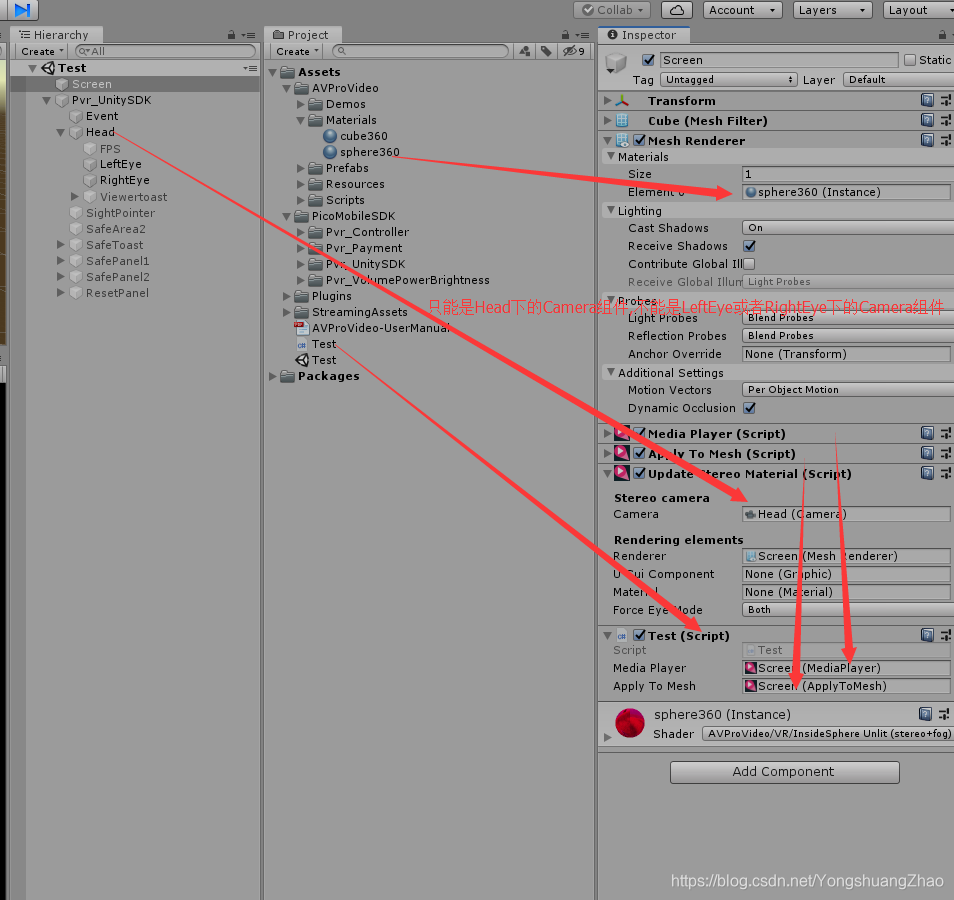Open Plugins folder in Project
Image resolution: width=954 pixels, height=900 pixels.
[x=331, y=296]
